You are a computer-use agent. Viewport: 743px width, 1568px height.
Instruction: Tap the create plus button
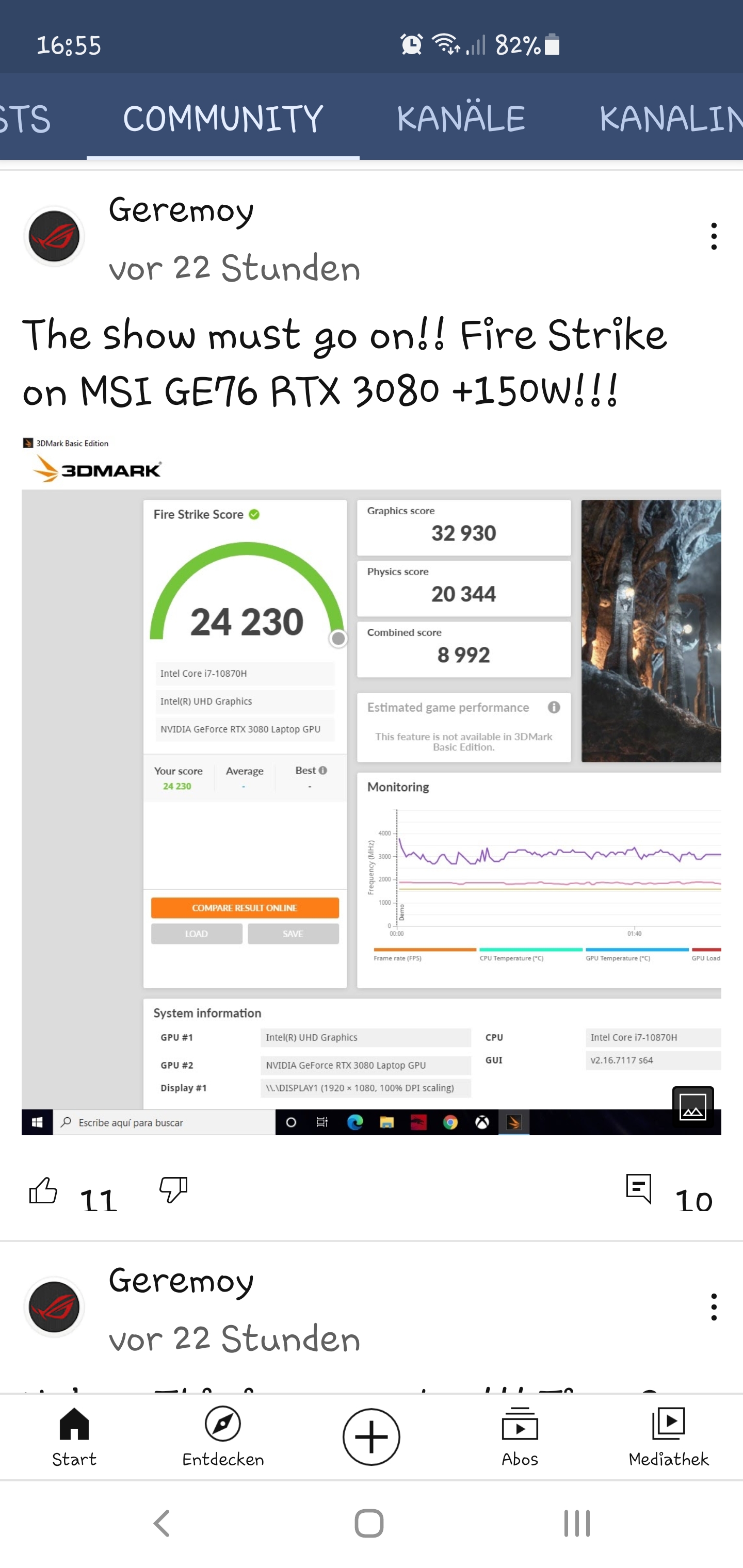click(372, 1436)
